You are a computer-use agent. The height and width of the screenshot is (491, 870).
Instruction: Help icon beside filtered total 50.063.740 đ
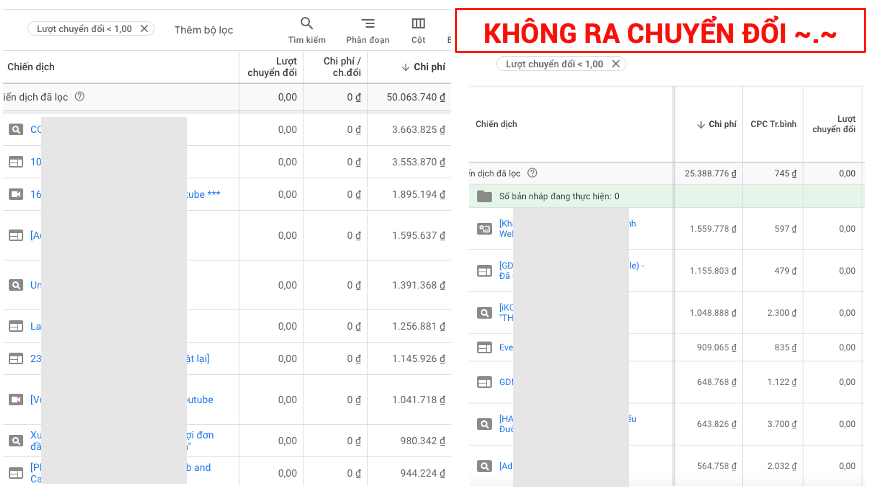(x=80, y=97)
